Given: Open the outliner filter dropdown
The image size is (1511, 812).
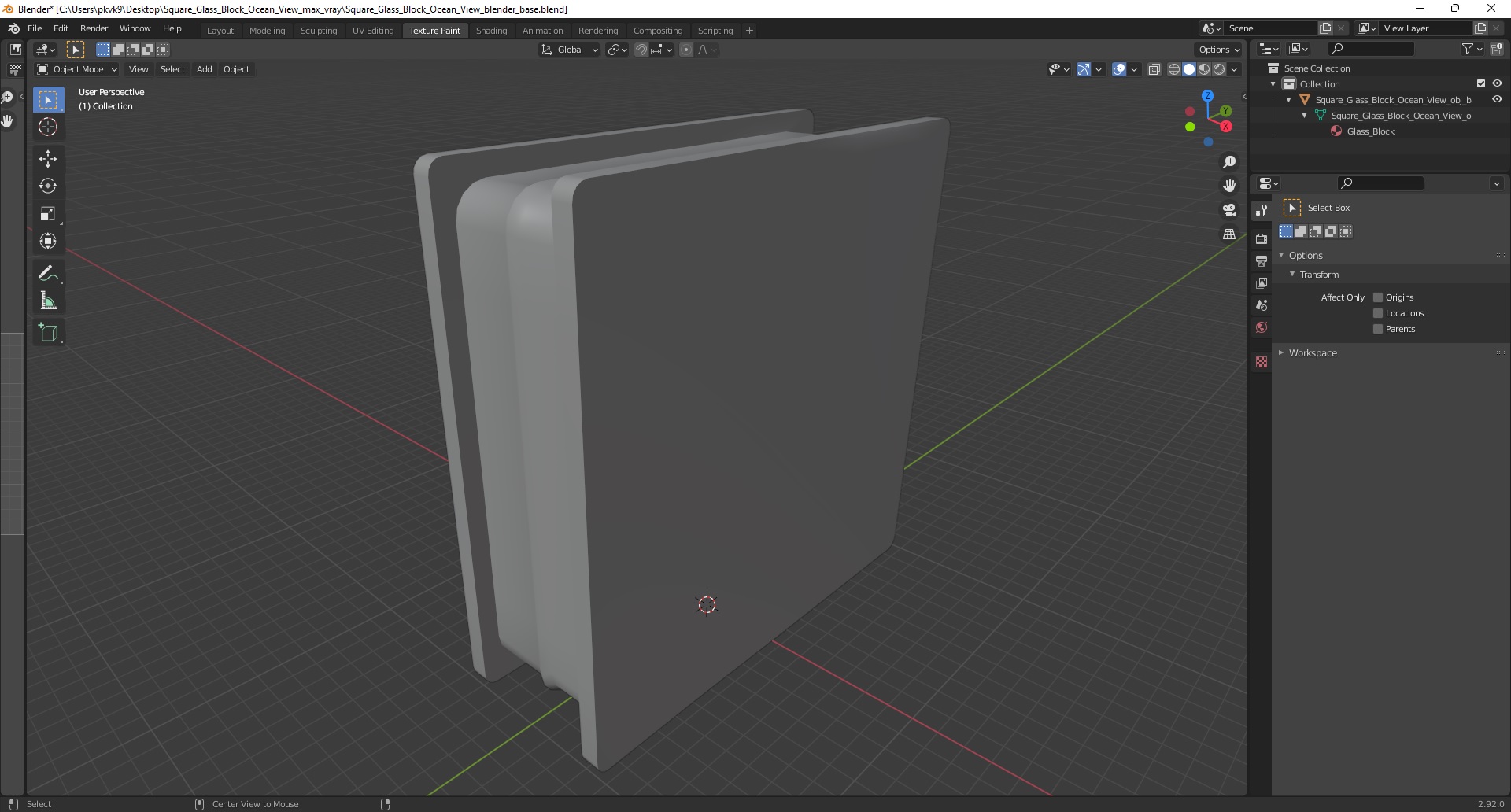Looking at the screenshot, I should [1472, 49].
